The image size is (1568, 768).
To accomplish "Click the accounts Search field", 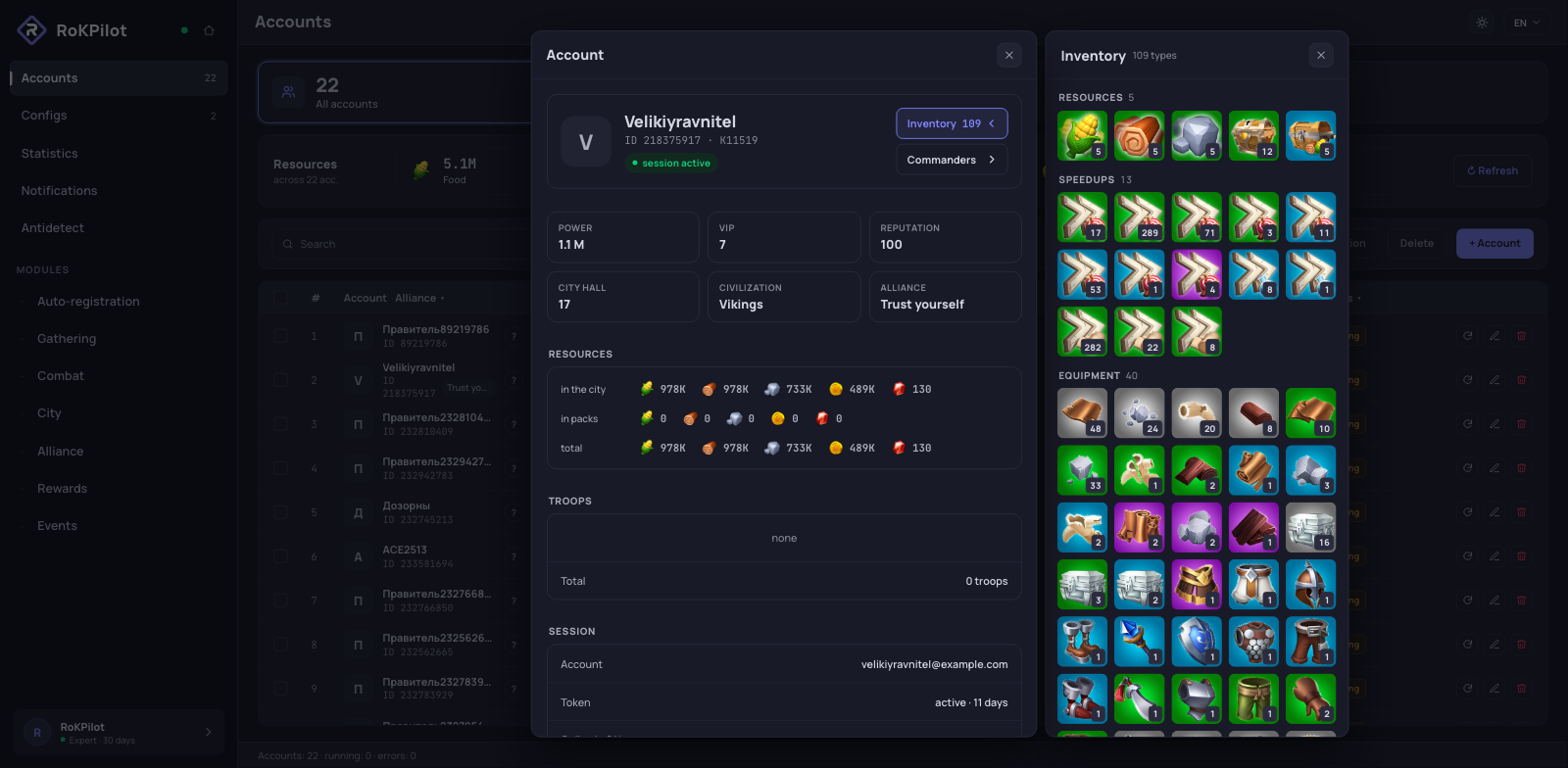I will coord(402,244).
